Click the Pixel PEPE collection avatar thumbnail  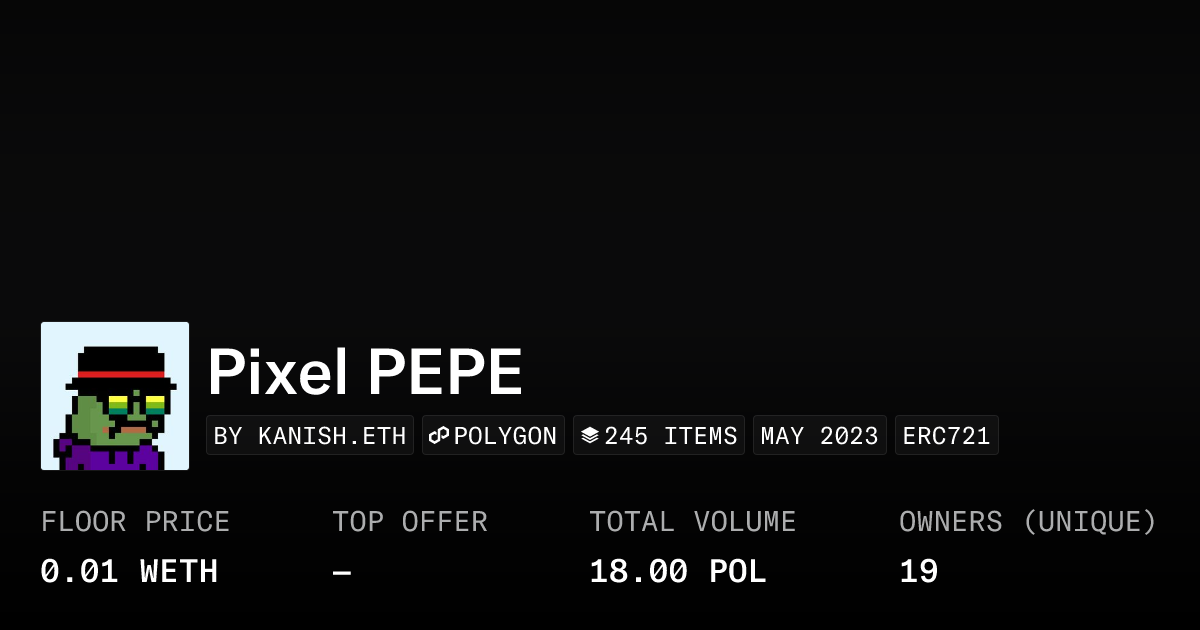115,396
